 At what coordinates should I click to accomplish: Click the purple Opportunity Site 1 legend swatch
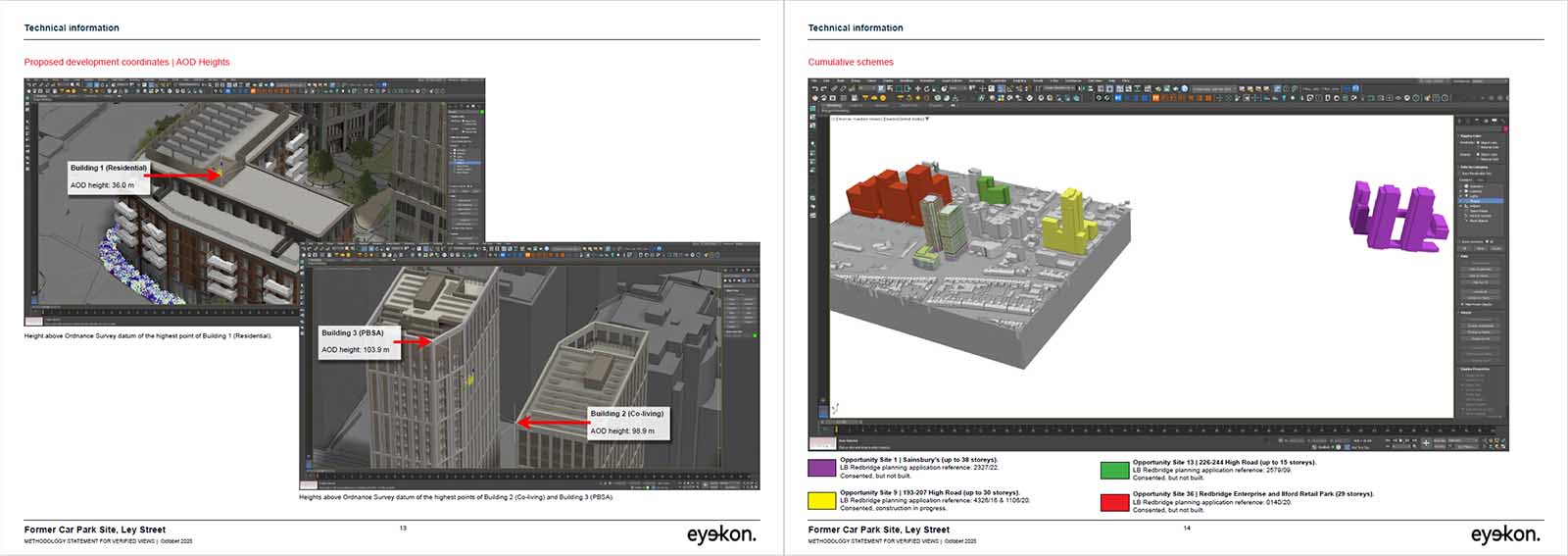coord(821,469)
